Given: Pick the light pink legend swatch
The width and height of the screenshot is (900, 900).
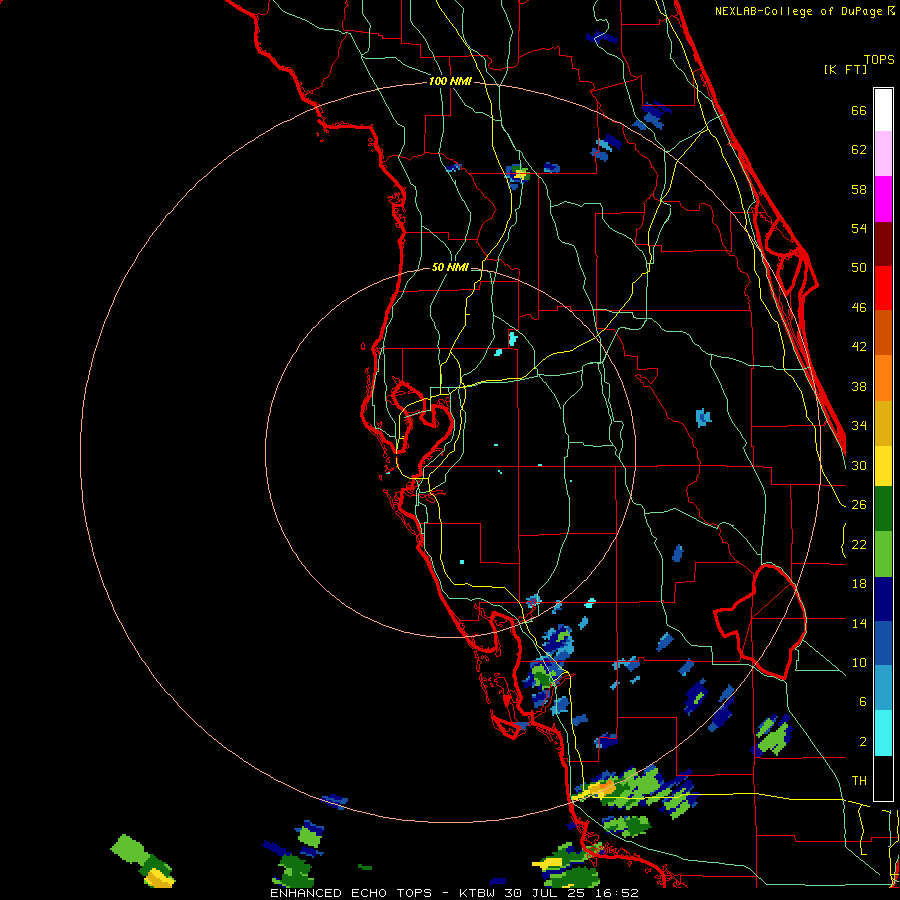Looking at the screenshot, I should tap(883, 153).
